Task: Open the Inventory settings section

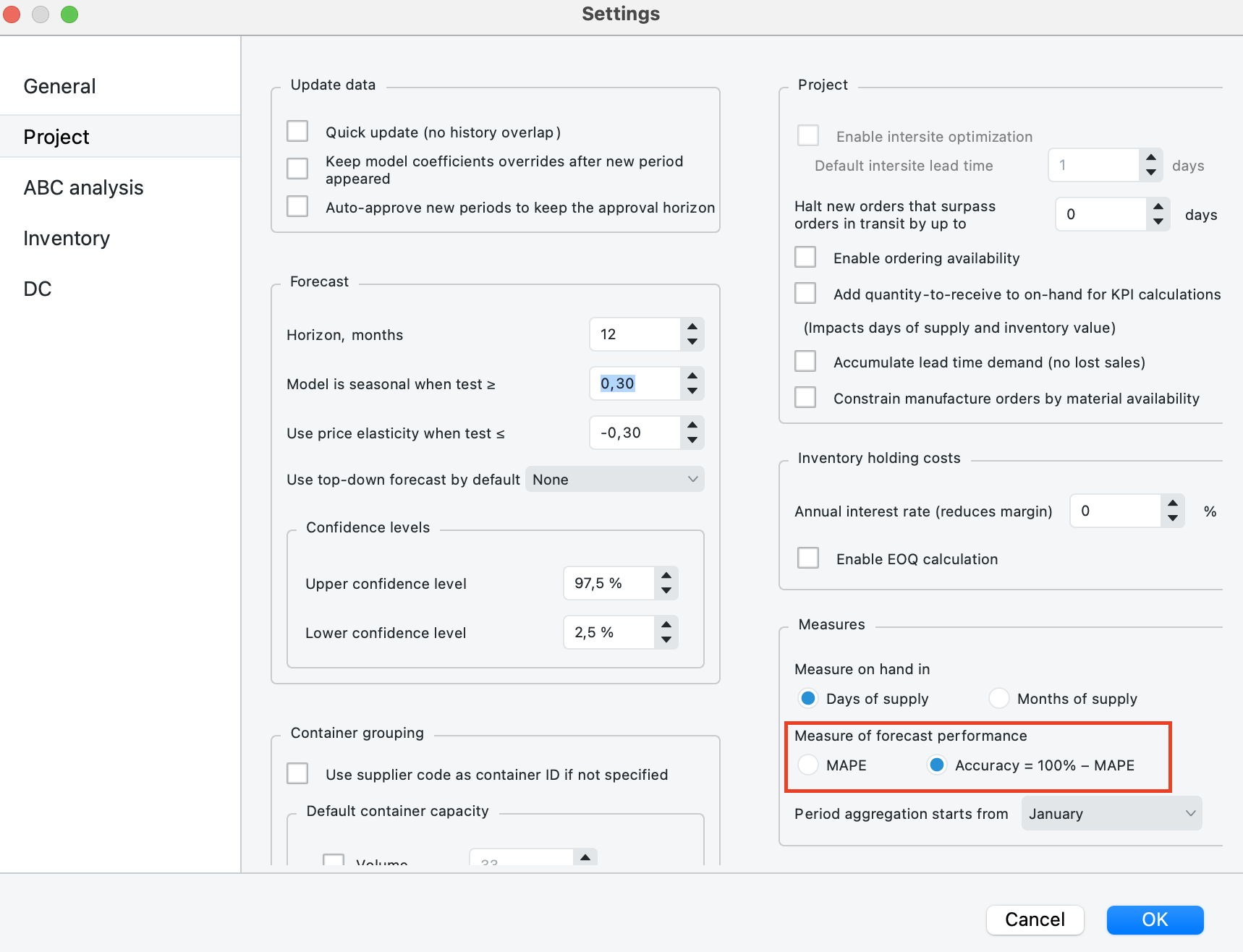Action: [x=67, y=238]
